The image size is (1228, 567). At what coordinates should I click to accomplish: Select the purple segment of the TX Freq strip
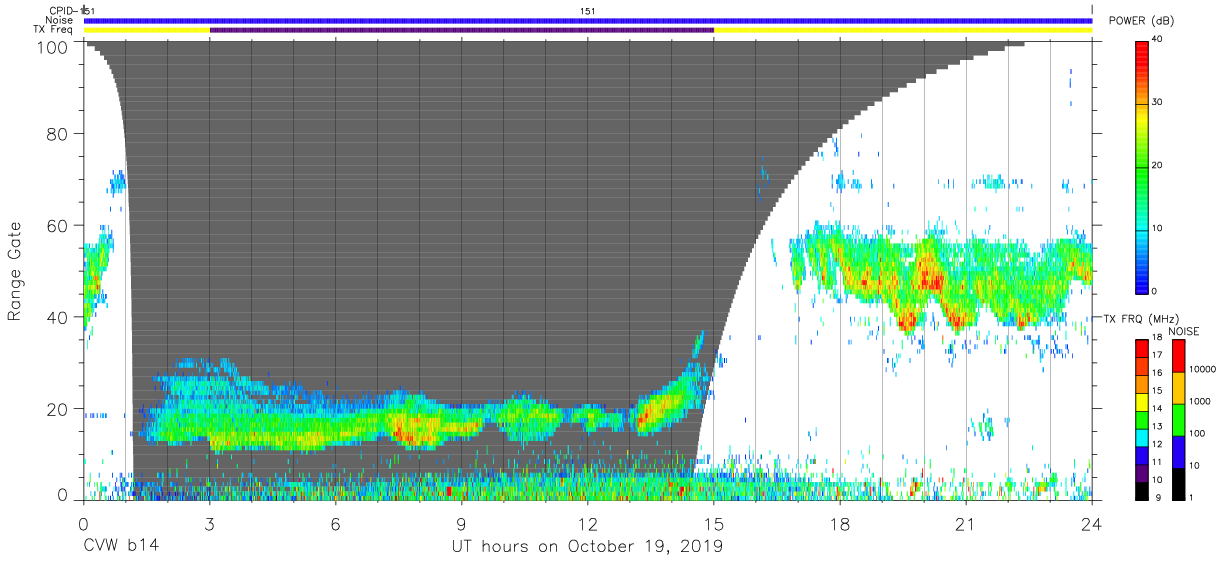[x=461, y=30]
